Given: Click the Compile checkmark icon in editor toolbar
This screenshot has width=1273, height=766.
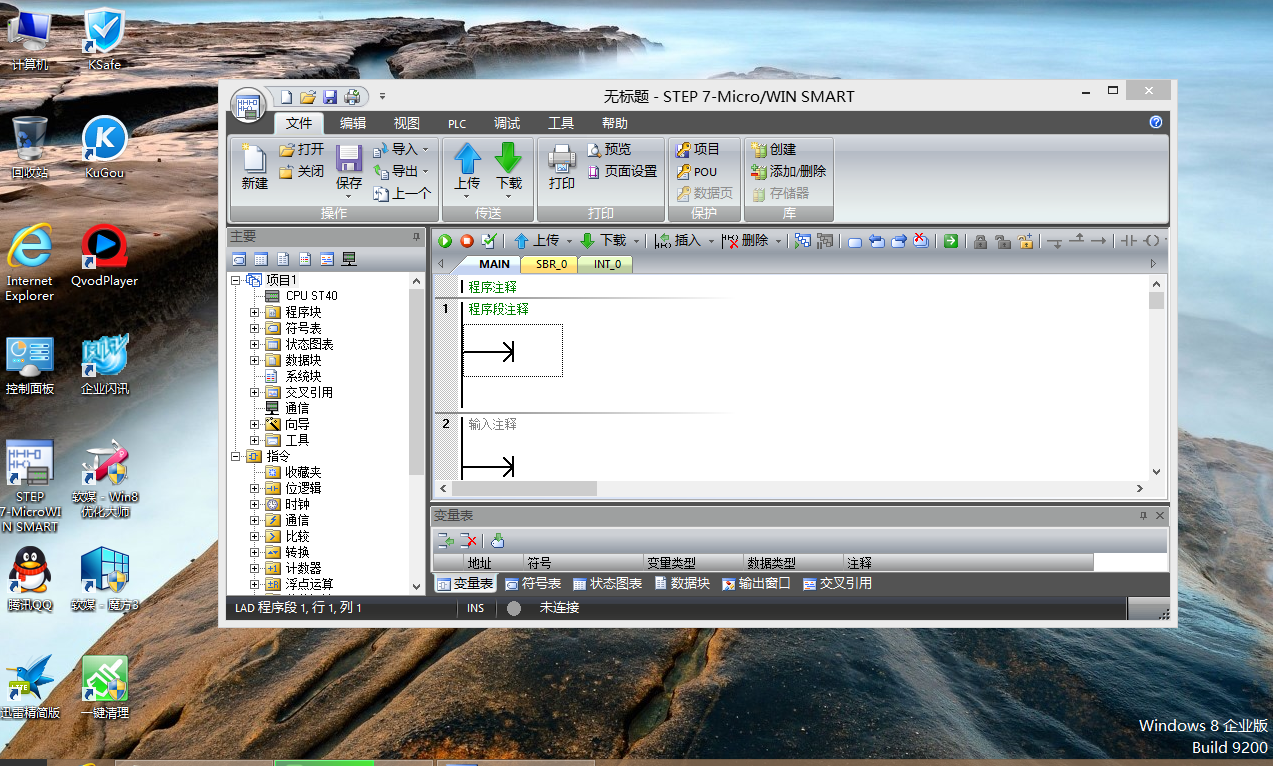Looking at the screenshot, I should point(488,241).
